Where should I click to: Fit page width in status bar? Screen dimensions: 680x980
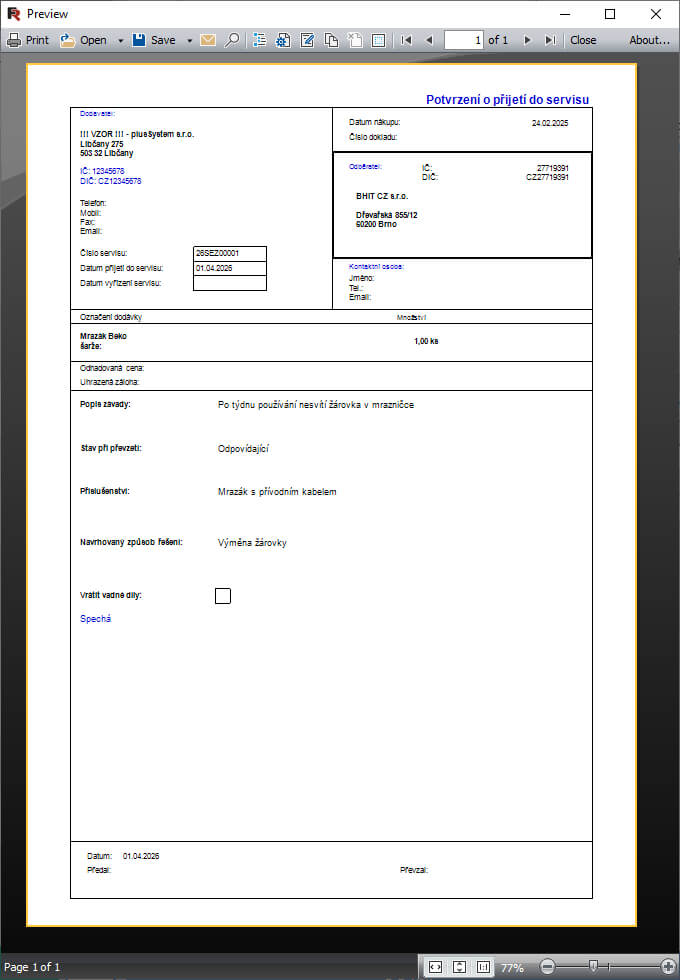coord(435,967)
